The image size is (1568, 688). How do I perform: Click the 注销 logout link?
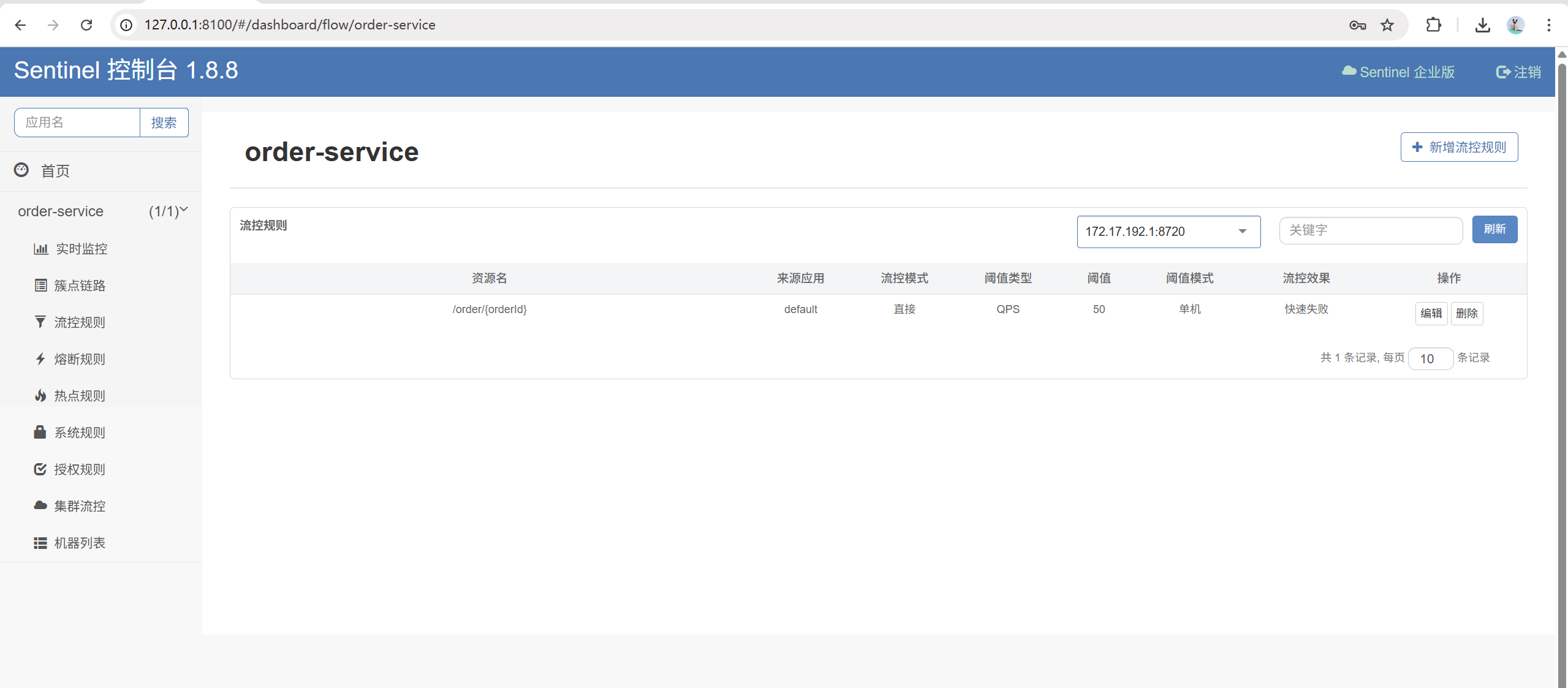[x=1518, y=72]
